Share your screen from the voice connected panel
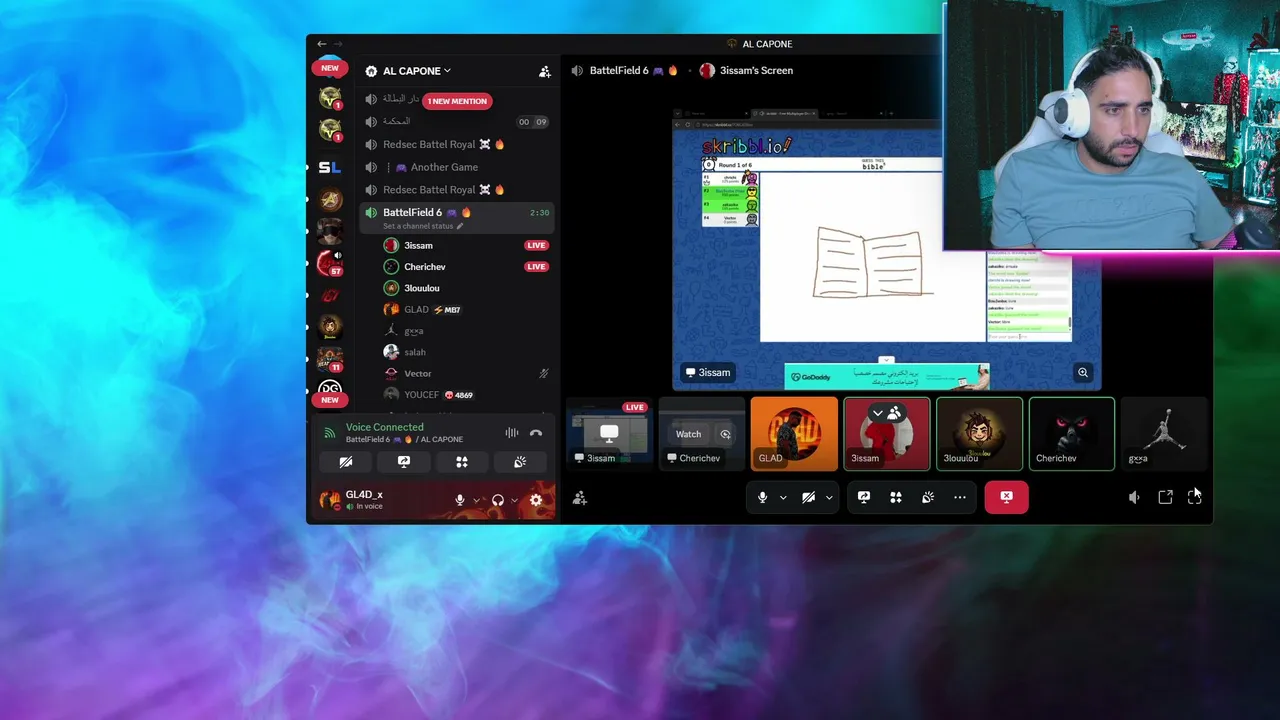 404,462
